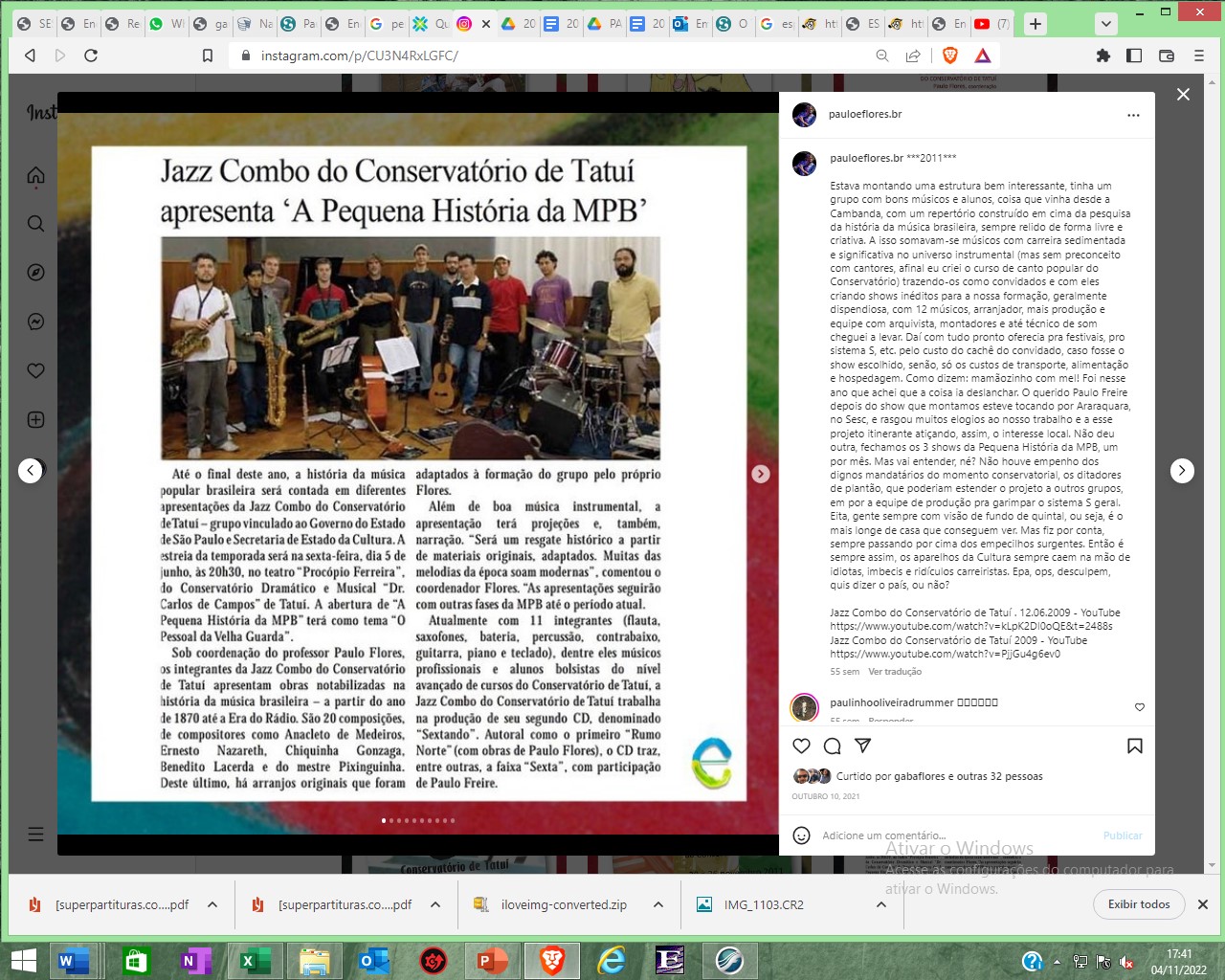Click the Exibir todos downloads button
The width and height of the screenshot is (1225, 980).
point(1138,904)
